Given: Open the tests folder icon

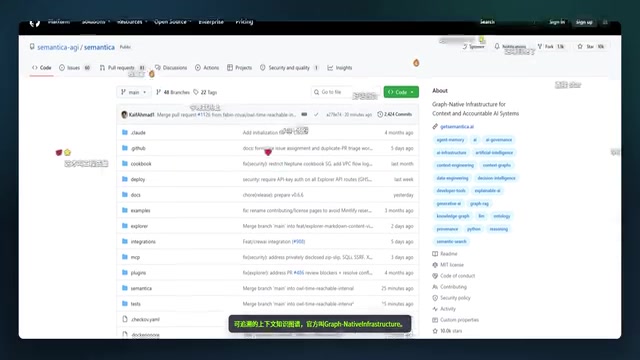Looking at the screenshot, I should [125, 303].
